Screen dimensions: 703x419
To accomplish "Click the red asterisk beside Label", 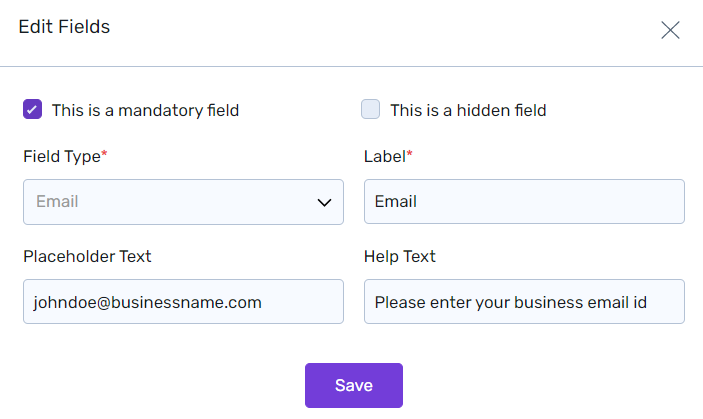I will 410,155.
